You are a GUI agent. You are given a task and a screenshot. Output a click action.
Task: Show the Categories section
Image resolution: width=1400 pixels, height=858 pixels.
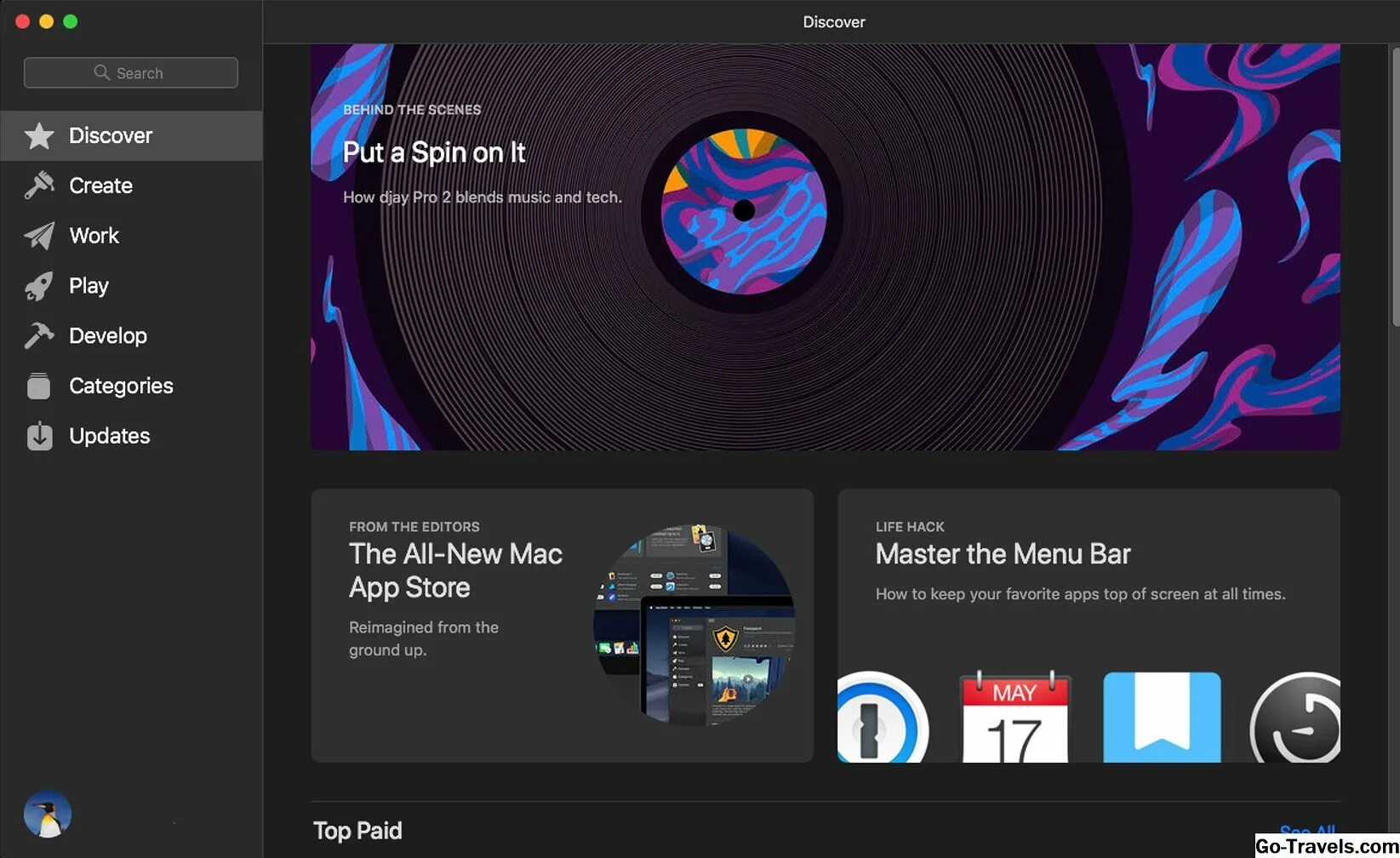click(x=131, y=386)
